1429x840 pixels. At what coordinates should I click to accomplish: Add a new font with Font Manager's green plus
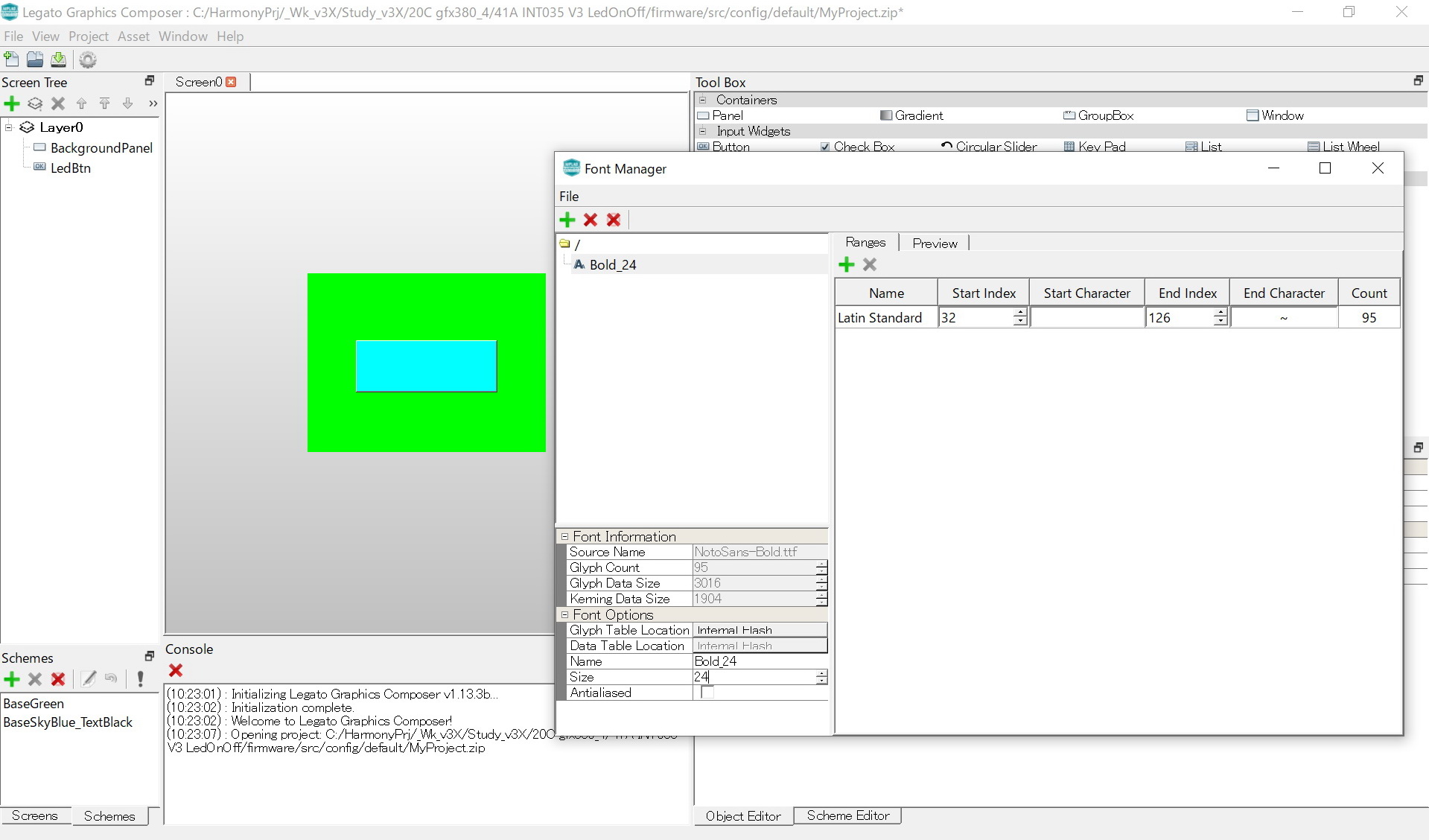(567, 220)
